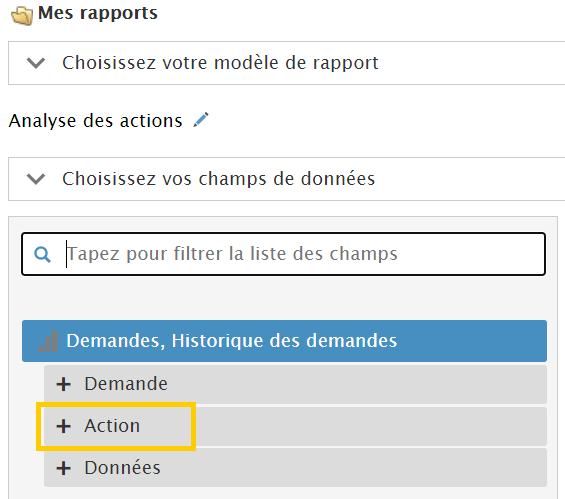
Task: Click the Analyse des actions report name
Action: 95,120
